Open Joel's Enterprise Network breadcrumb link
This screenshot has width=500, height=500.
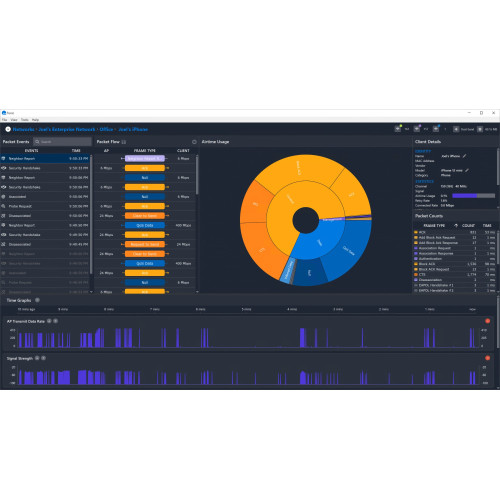click(67, 129)
